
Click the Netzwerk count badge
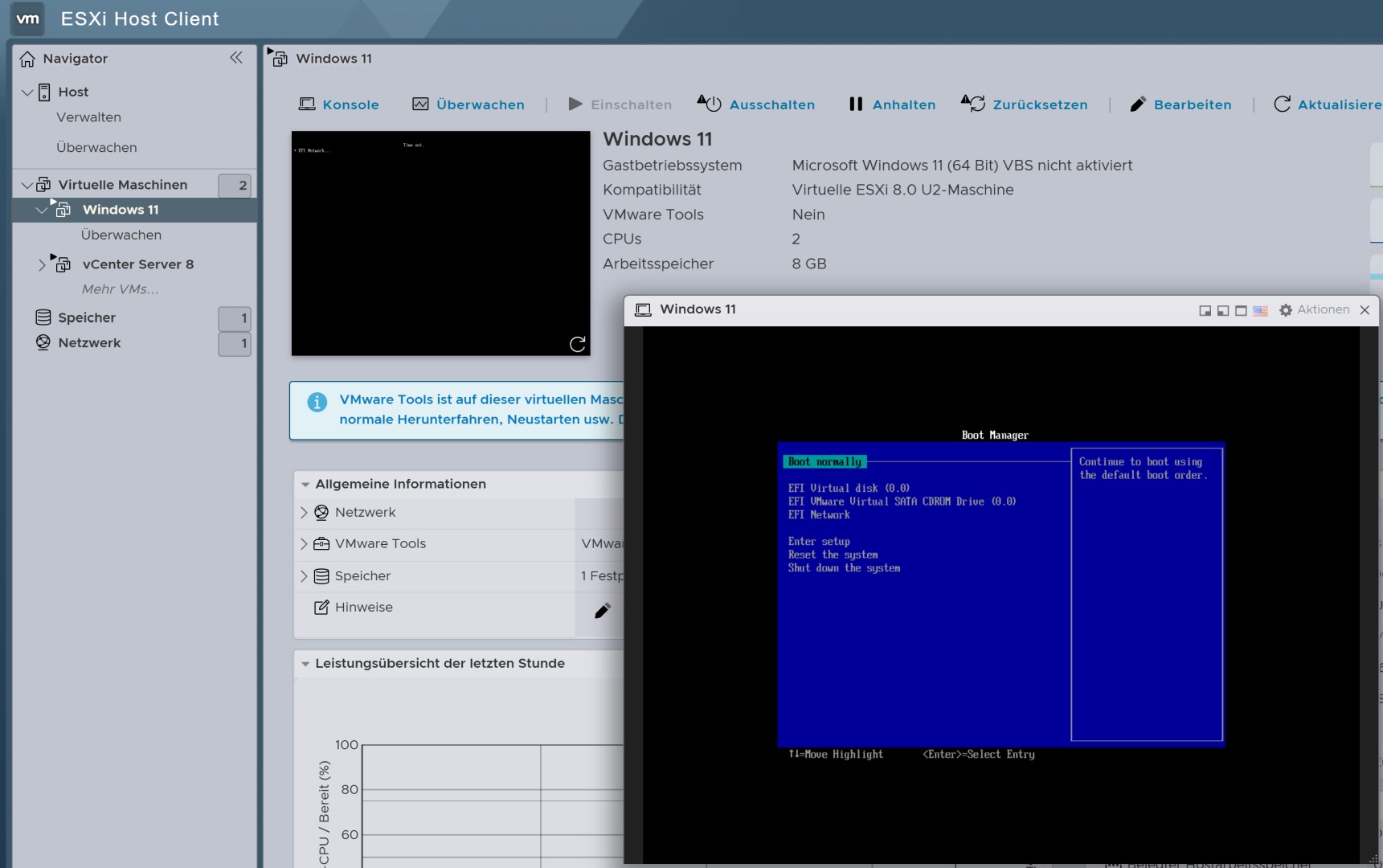point(235,344)
